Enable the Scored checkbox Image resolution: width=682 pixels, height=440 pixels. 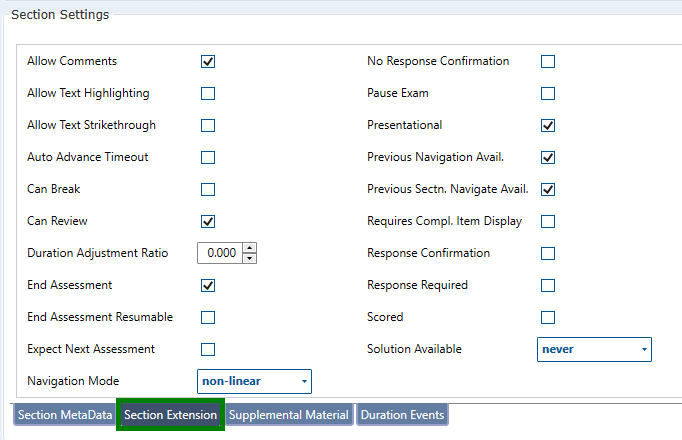[x=548, y=317]
